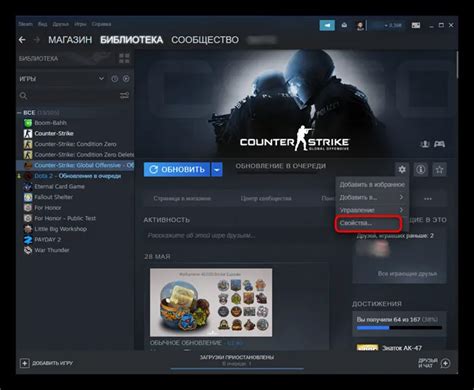Go back with the left arrow
Screen dimensions: 474x390
tap(22, 40)
